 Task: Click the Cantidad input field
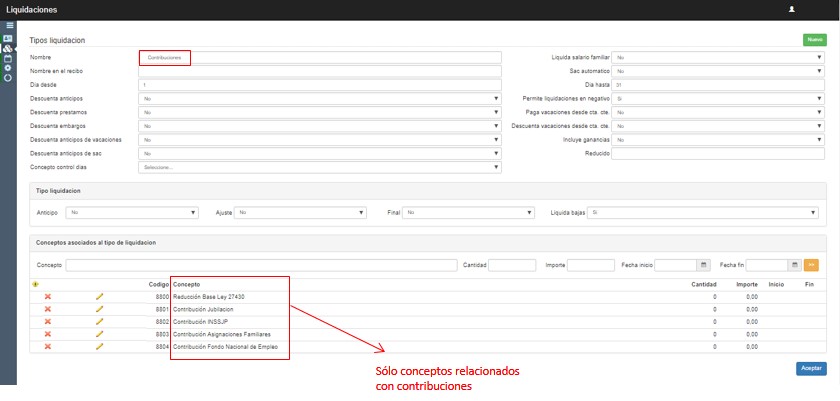[512, 265]
